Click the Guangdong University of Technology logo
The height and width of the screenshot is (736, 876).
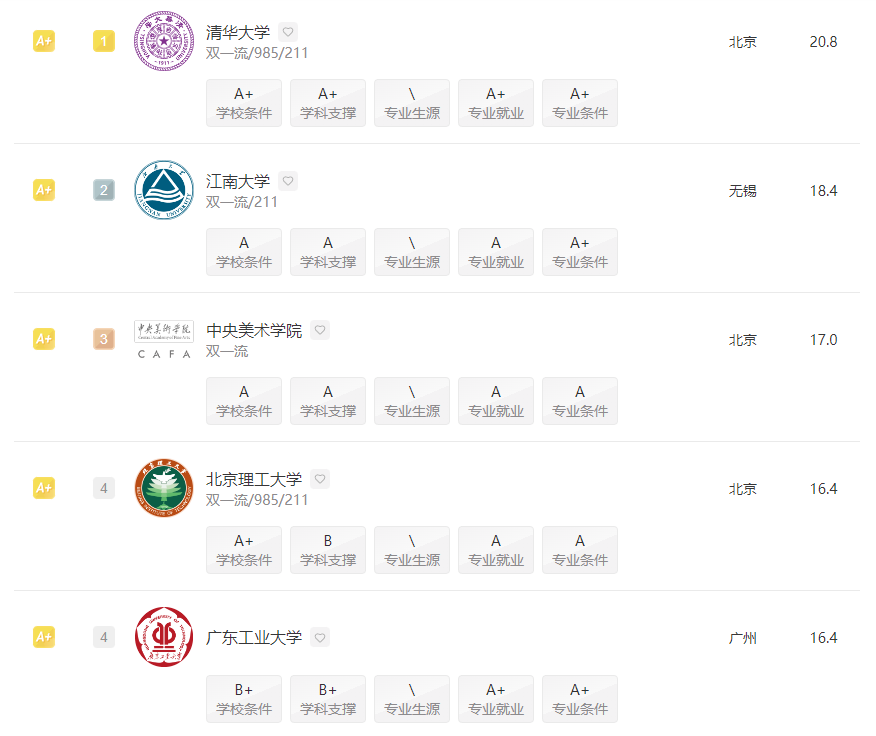pos(164,637)
